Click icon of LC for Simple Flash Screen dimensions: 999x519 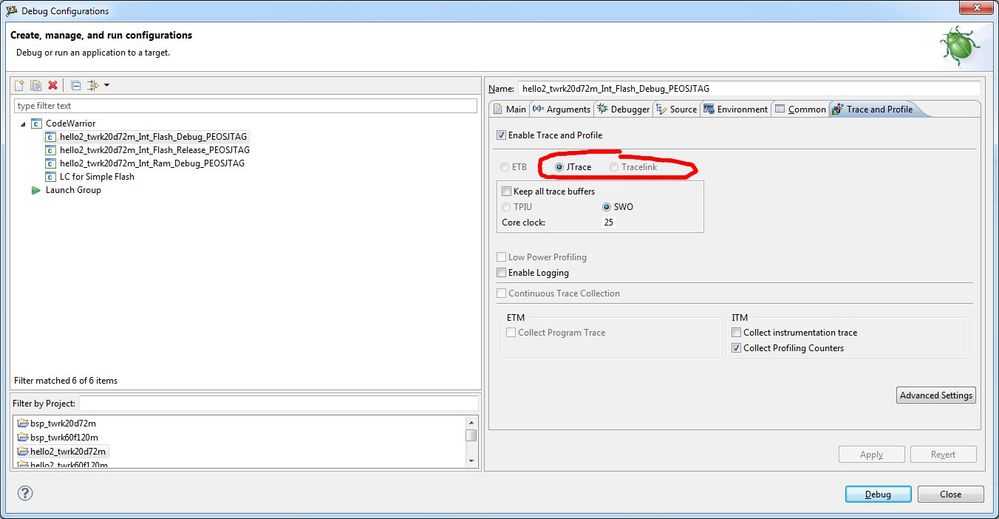50,177
